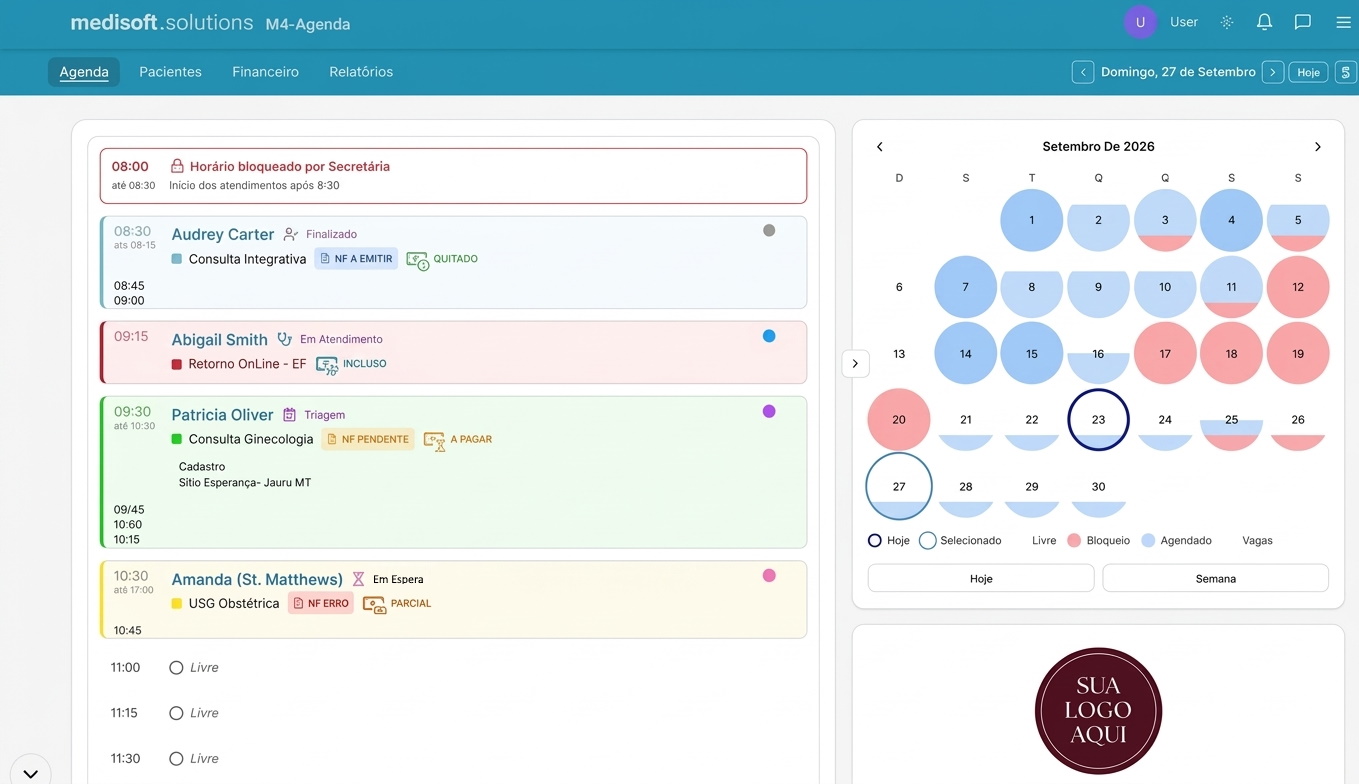Click Audrey Carter's Finalizado status icon
Viewport: 1359px width, 784px height.
[291, 234]
